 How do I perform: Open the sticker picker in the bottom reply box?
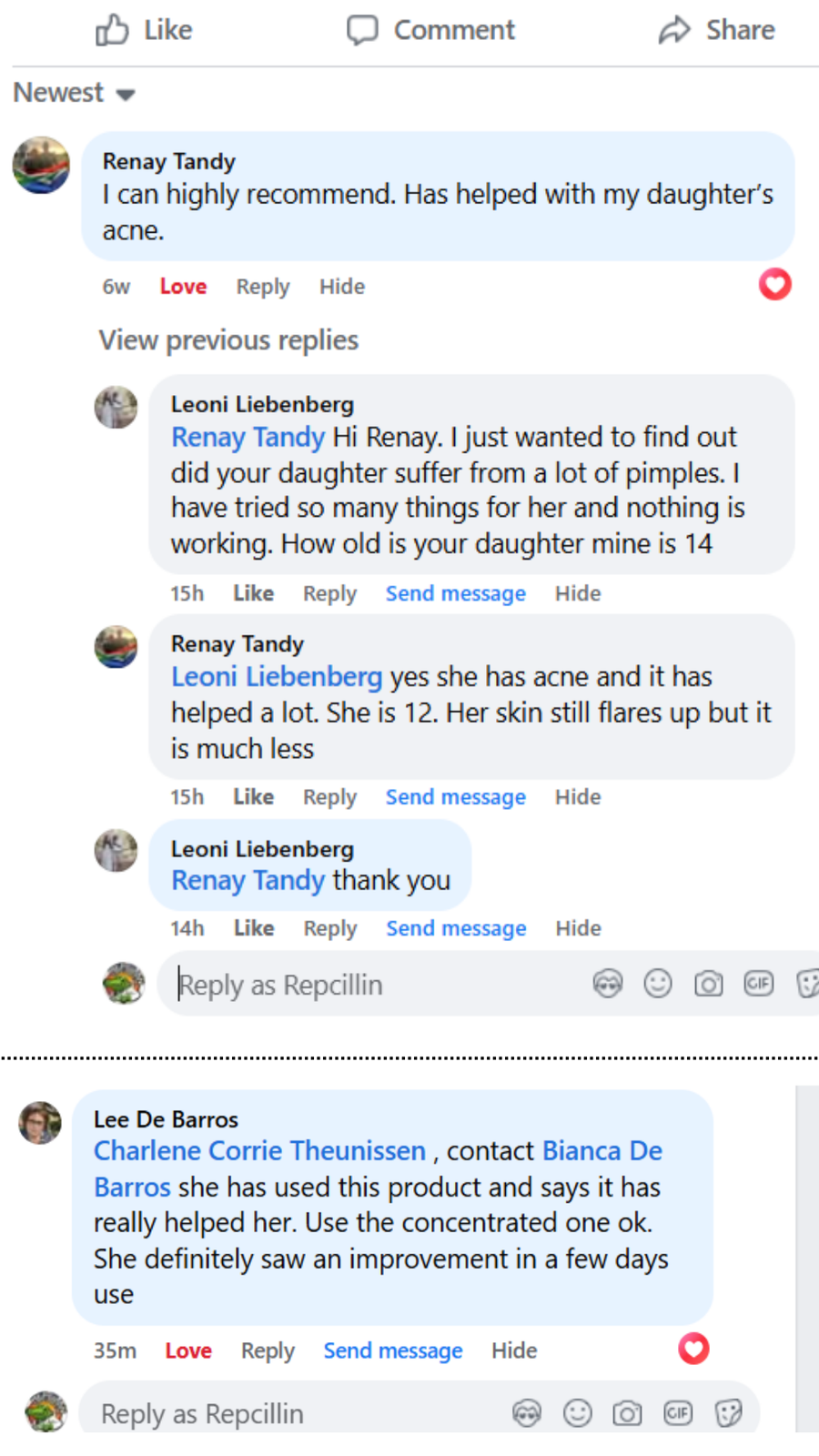[728, 1412]
